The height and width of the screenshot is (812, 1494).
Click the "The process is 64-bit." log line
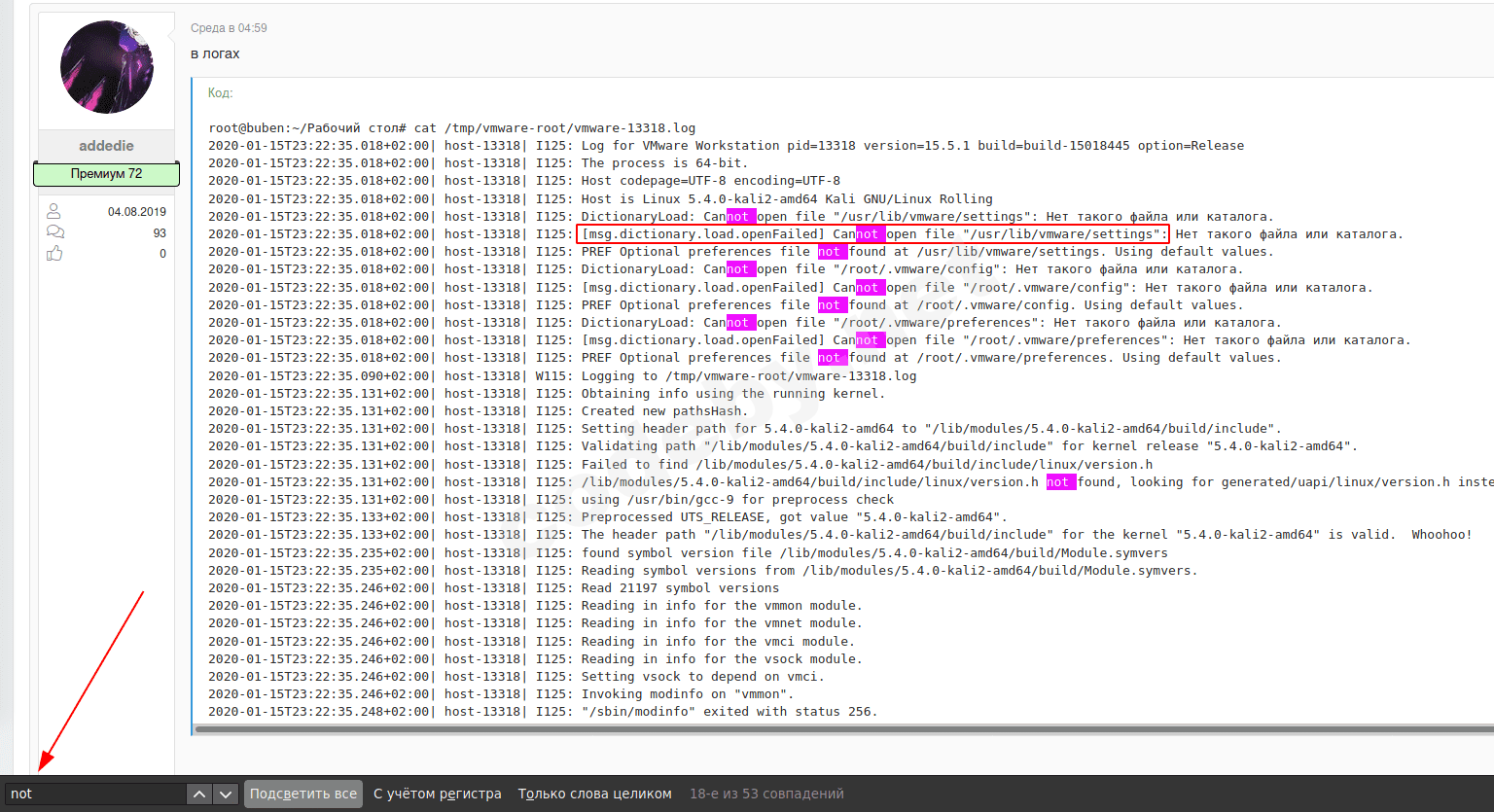(477, 163)
